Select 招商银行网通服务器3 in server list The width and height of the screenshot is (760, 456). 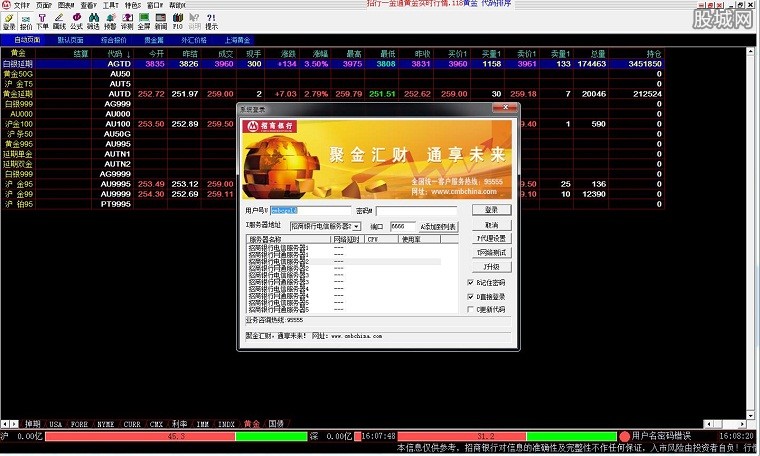(279, 282)
